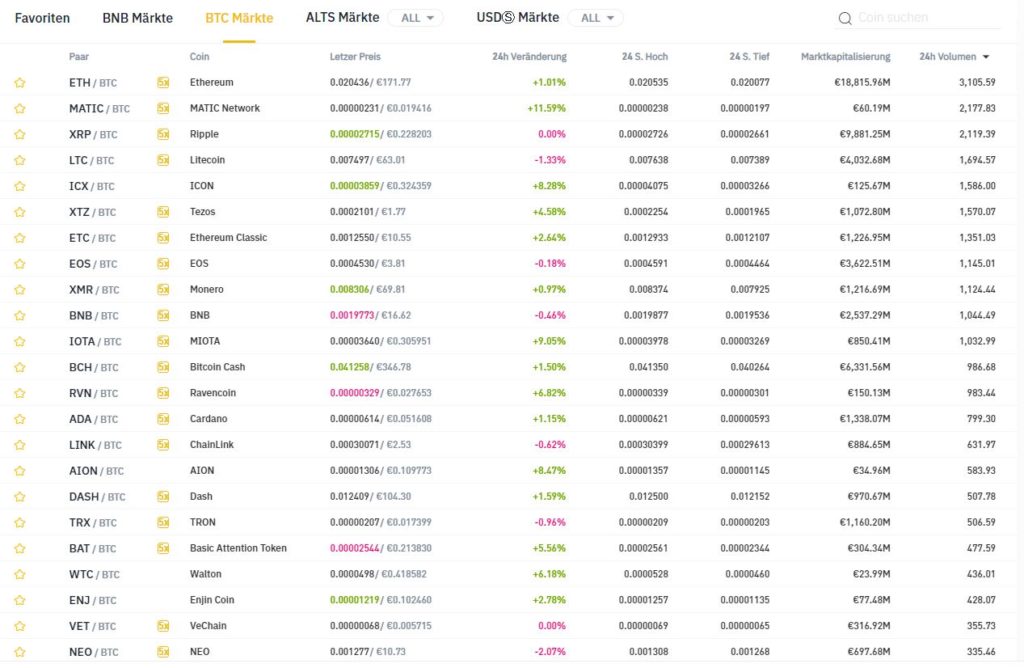Add ETC/BTC to favorites with star
The height and width of the screenshot is (668, 1024).
click(20, 238)
